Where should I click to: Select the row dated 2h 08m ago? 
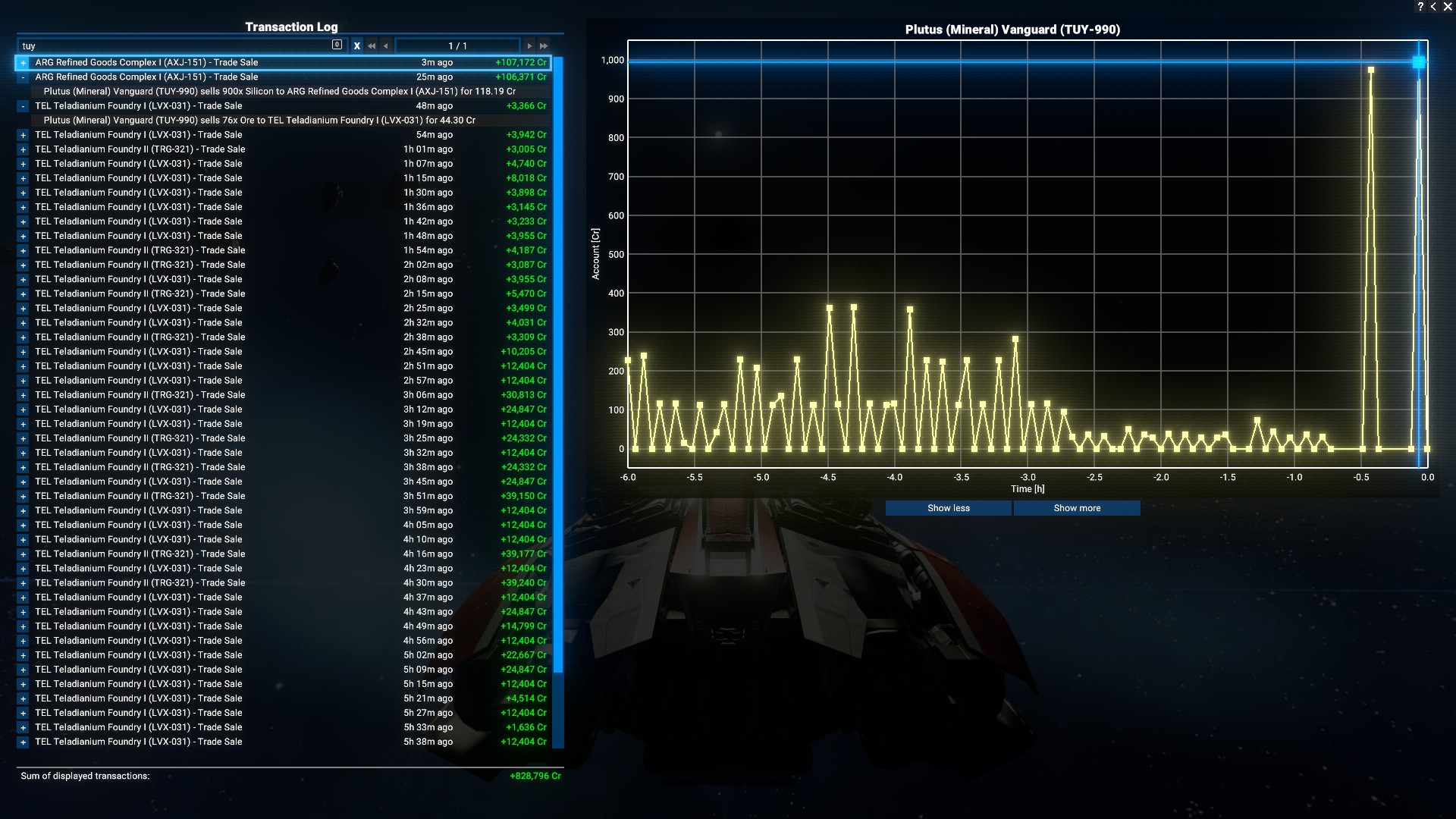click(284, 279)
